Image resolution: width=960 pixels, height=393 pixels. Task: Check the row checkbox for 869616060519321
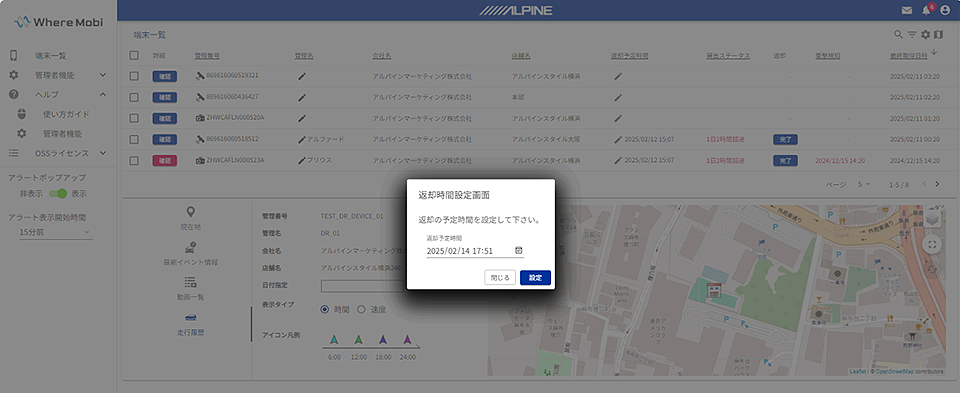[x=134, y=76]
